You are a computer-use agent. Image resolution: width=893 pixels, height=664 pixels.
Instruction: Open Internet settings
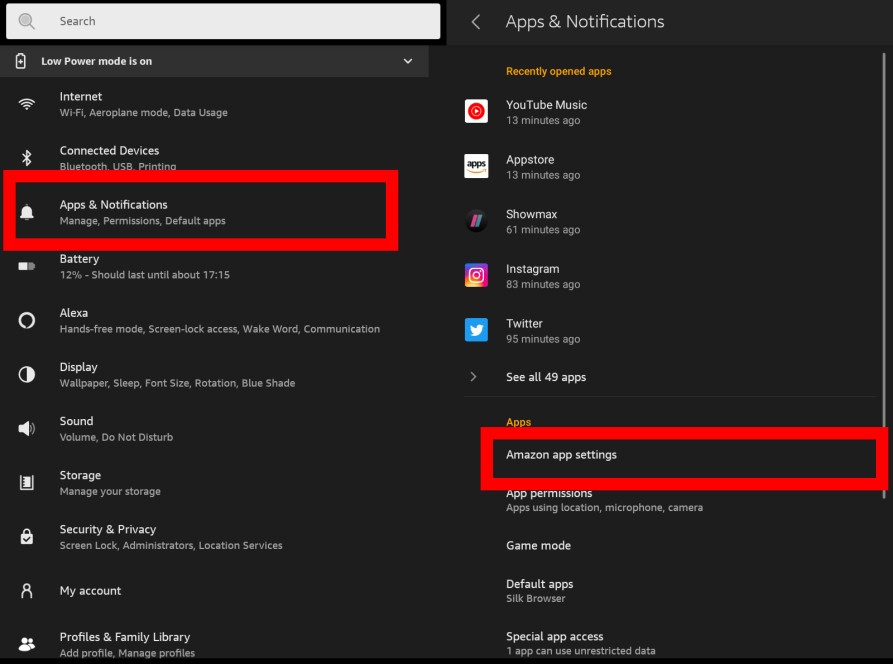[x=214, y=104]
